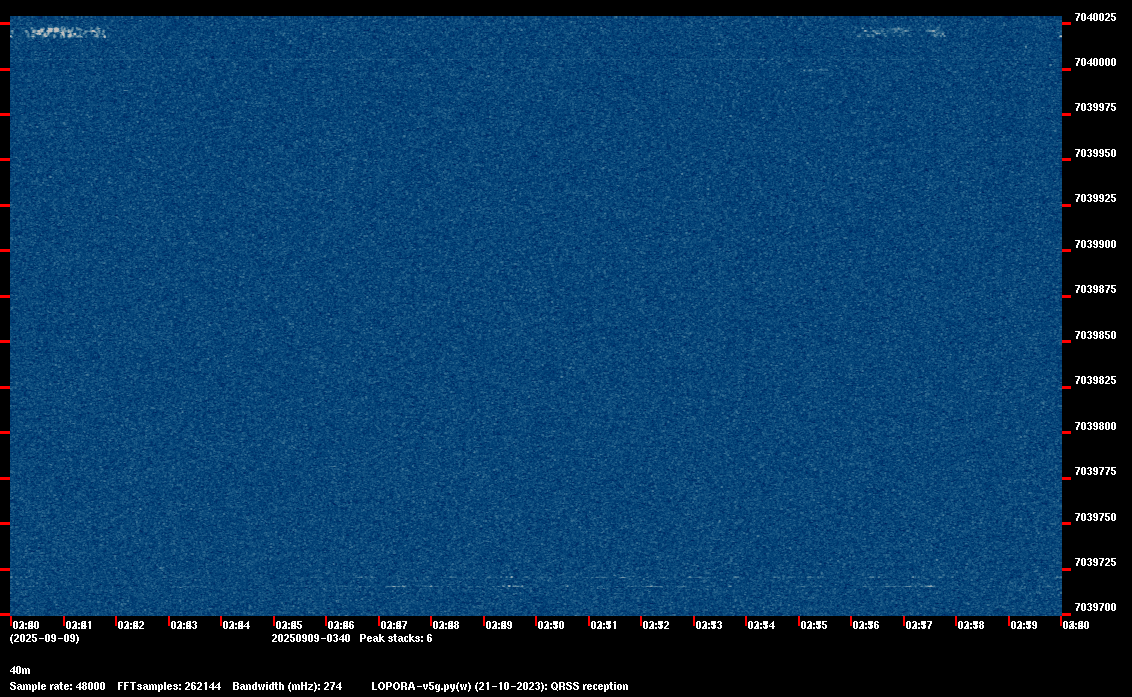The height and width of the screenshot is (697, 1132).
Task: Click the 7039725 frequency label
Action: point(1095,563)
